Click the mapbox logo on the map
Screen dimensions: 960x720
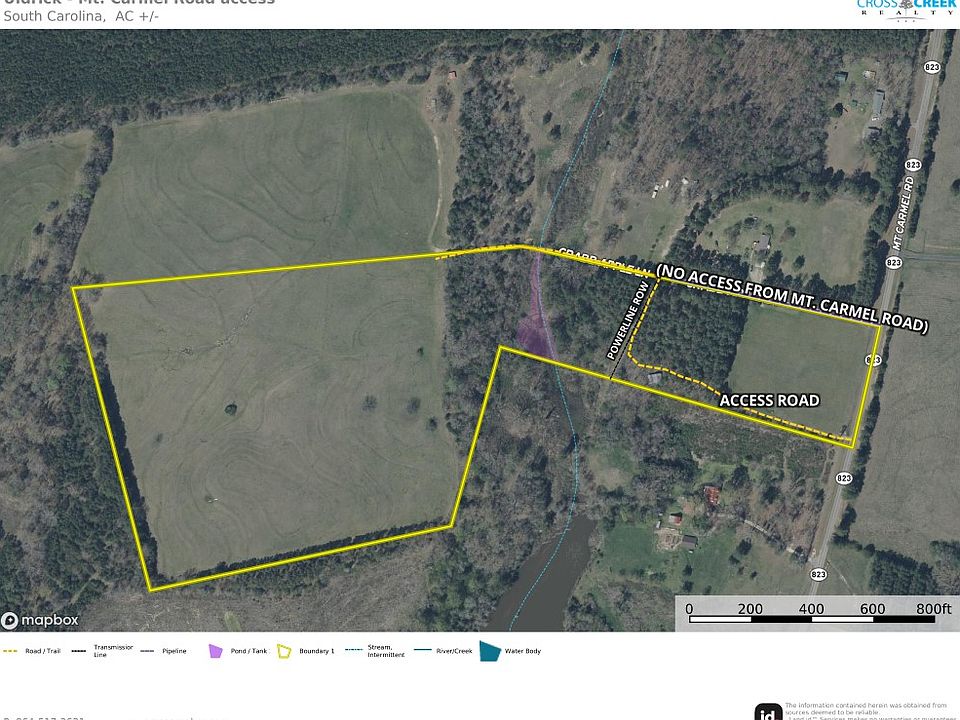(x=40, y=620)
